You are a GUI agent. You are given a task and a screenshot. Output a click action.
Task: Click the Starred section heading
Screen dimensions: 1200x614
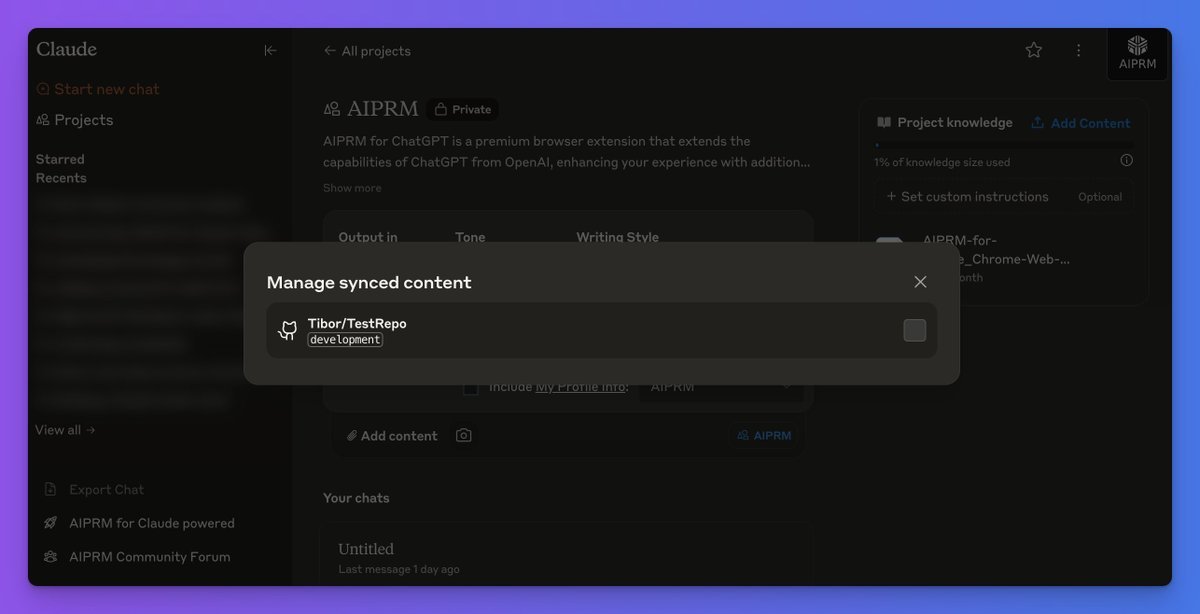[x=60, y=159]
